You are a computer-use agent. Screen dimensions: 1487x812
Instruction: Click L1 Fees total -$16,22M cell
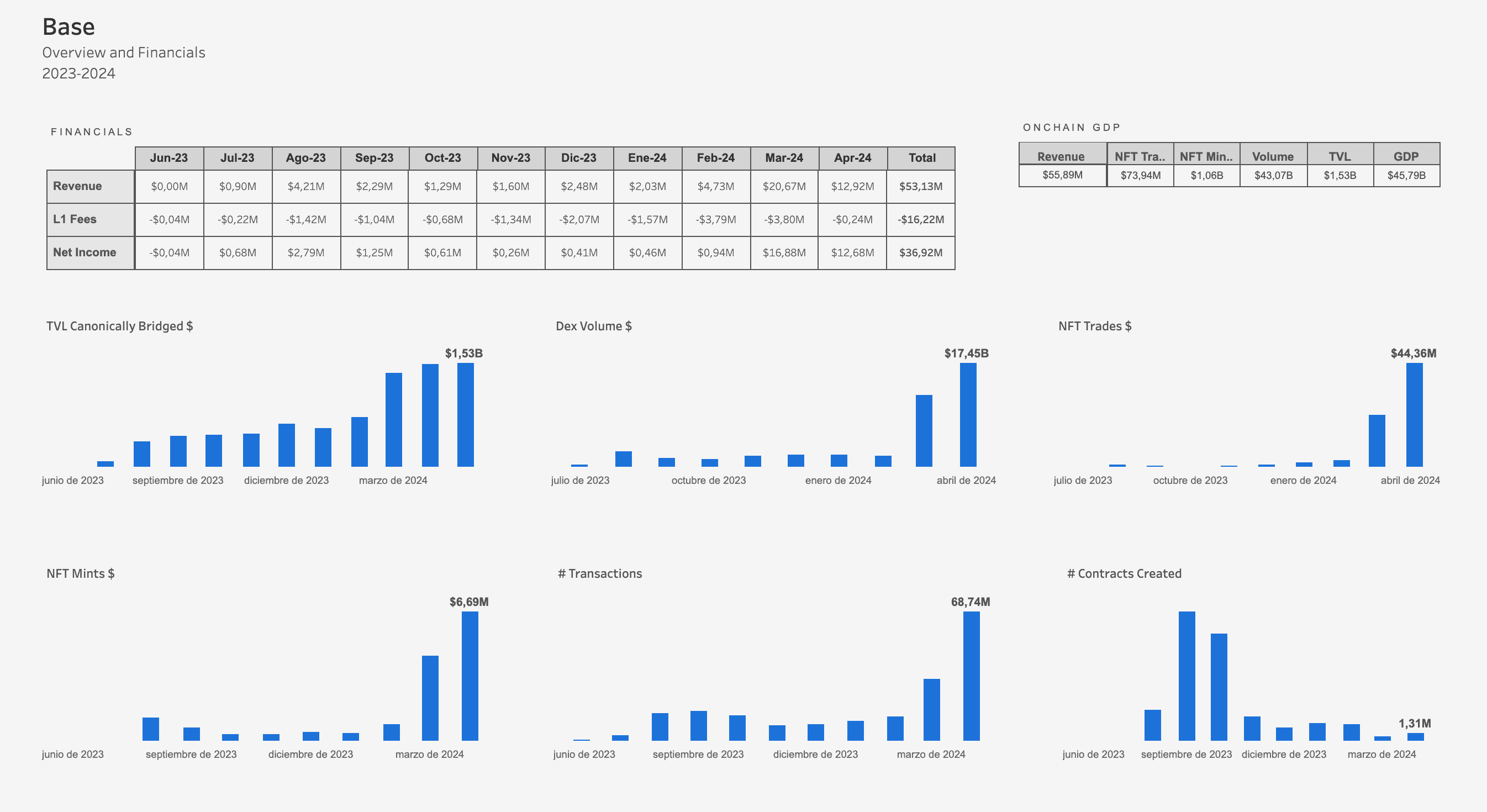tap(921, 219)
